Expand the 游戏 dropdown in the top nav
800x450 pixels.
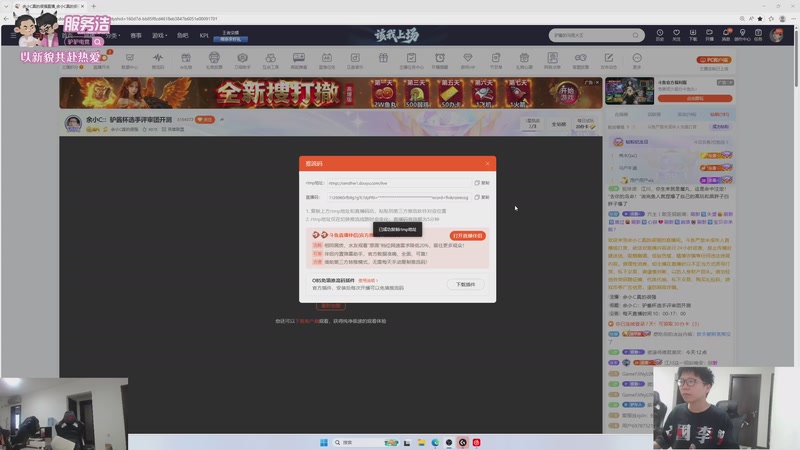[159, 36]
